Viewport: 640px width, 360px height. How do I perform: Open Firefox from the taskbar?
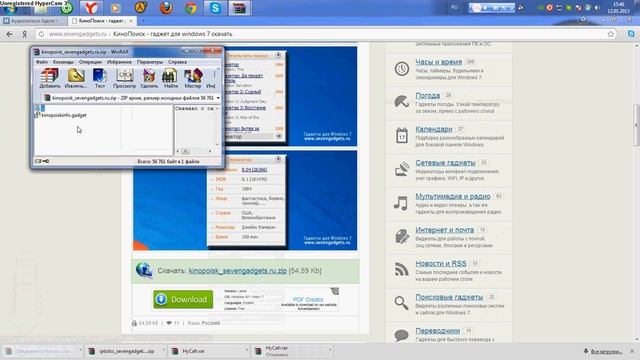[166, 8]
